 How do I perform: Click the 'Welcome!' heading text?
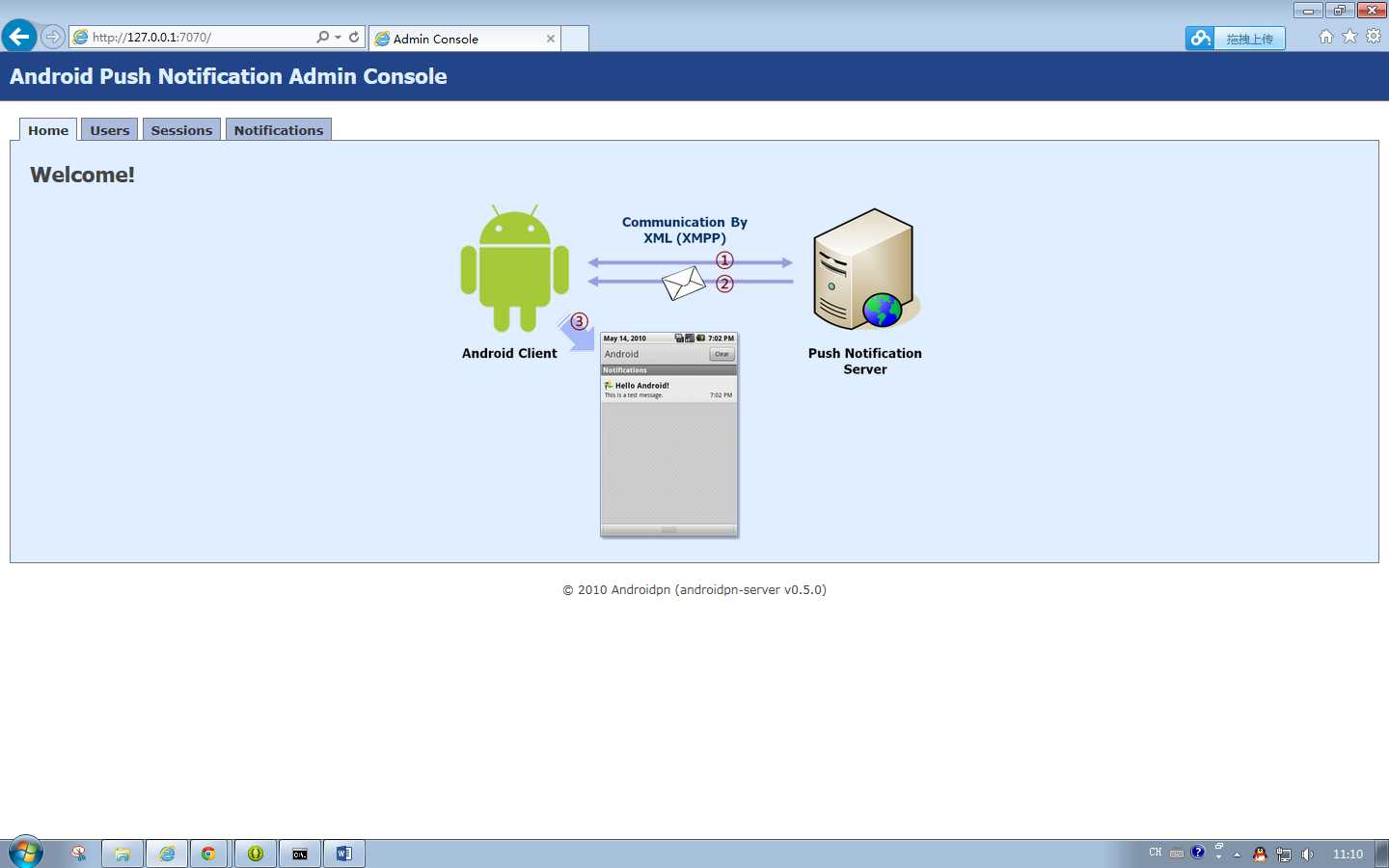coord(82,175)
